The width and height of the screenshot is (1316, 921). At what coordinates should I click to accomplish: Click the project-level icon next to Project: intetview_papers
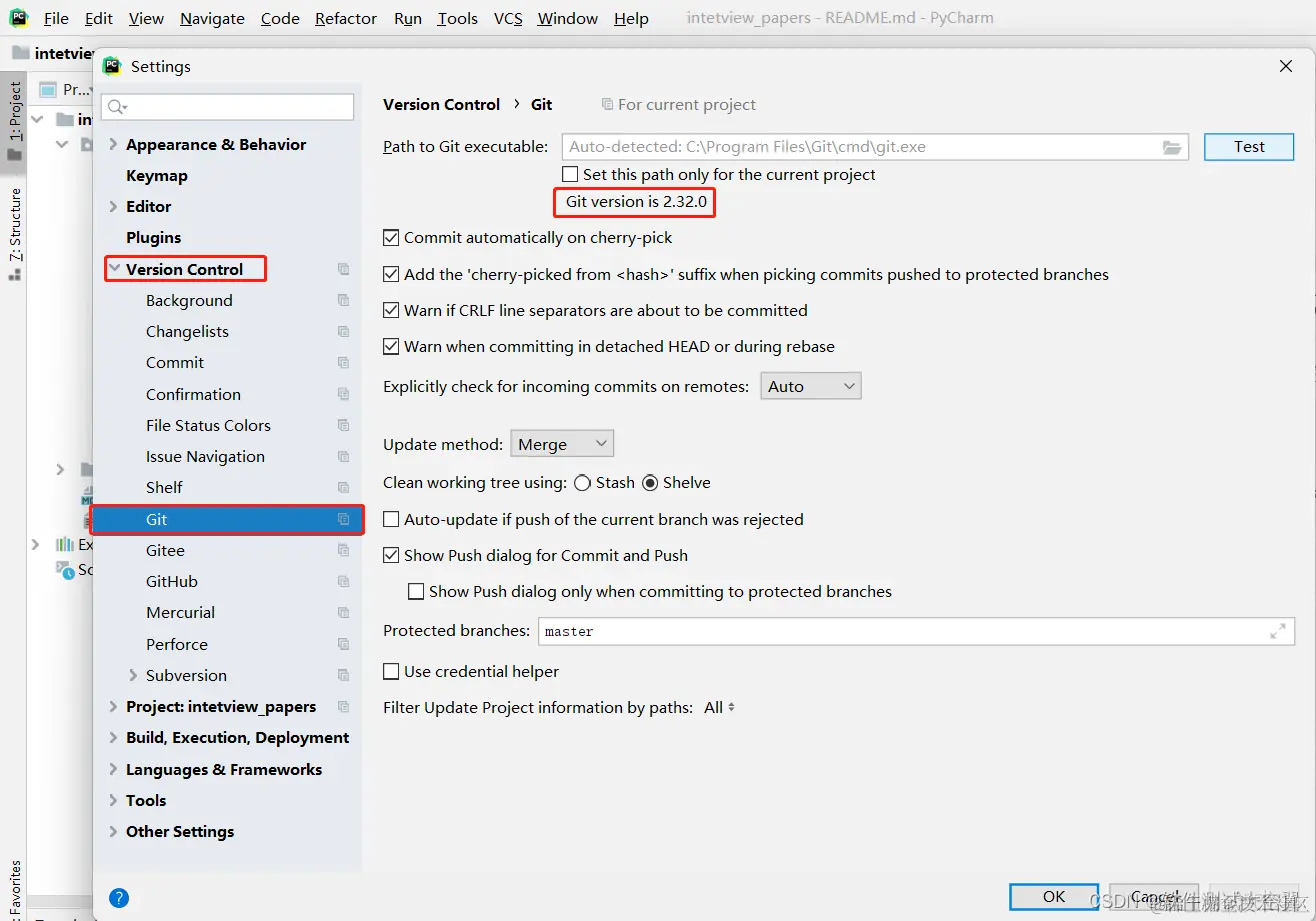[343, 707]
